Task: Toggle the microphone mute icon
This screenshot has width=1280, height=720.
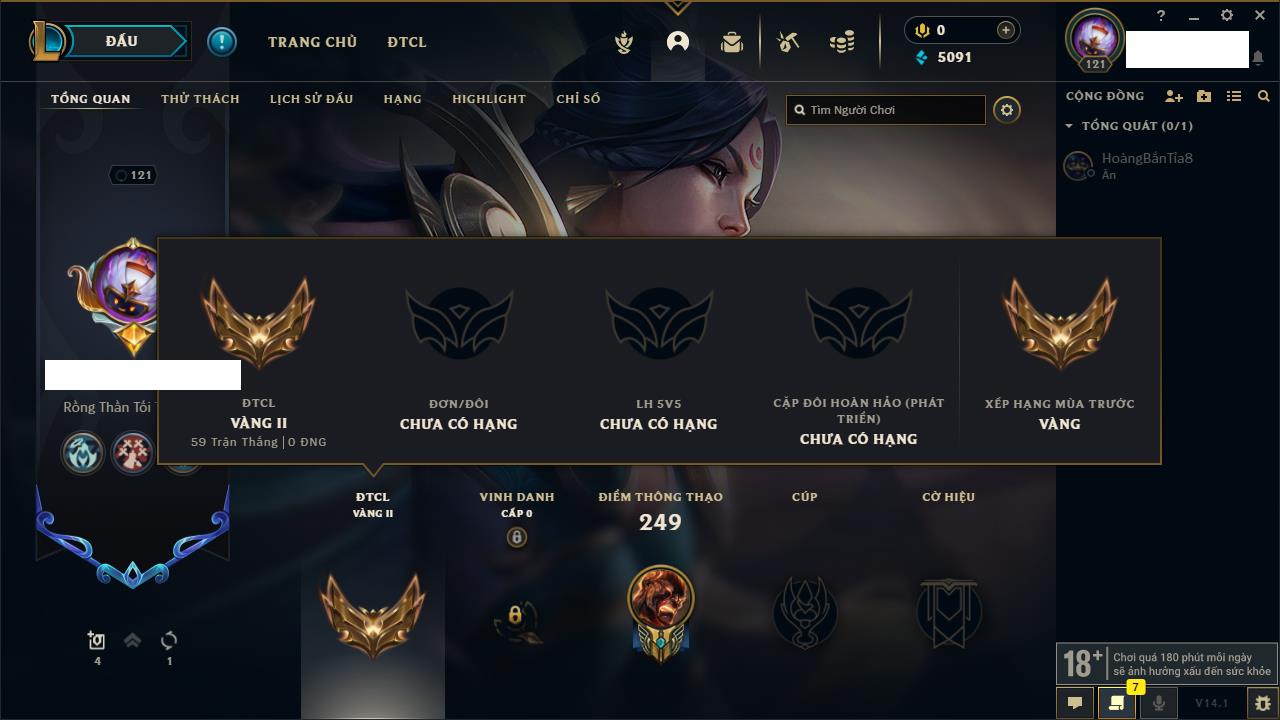Action: [1158, 703]
